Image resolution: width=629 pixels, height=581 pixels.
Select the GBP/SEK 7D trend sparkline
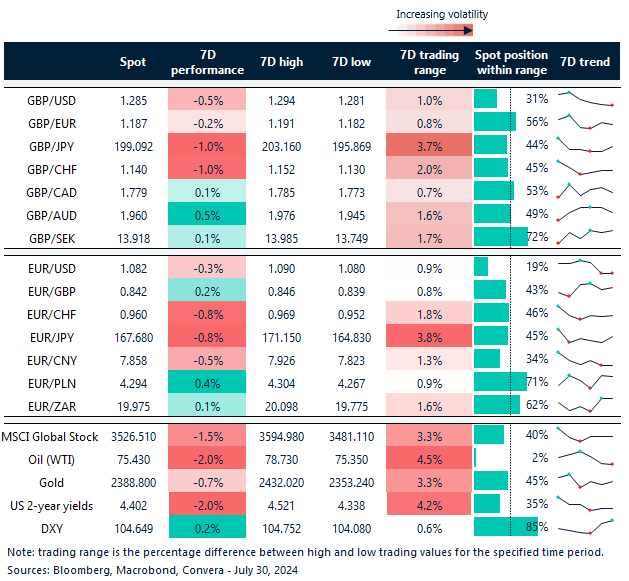tap(585, 236)
